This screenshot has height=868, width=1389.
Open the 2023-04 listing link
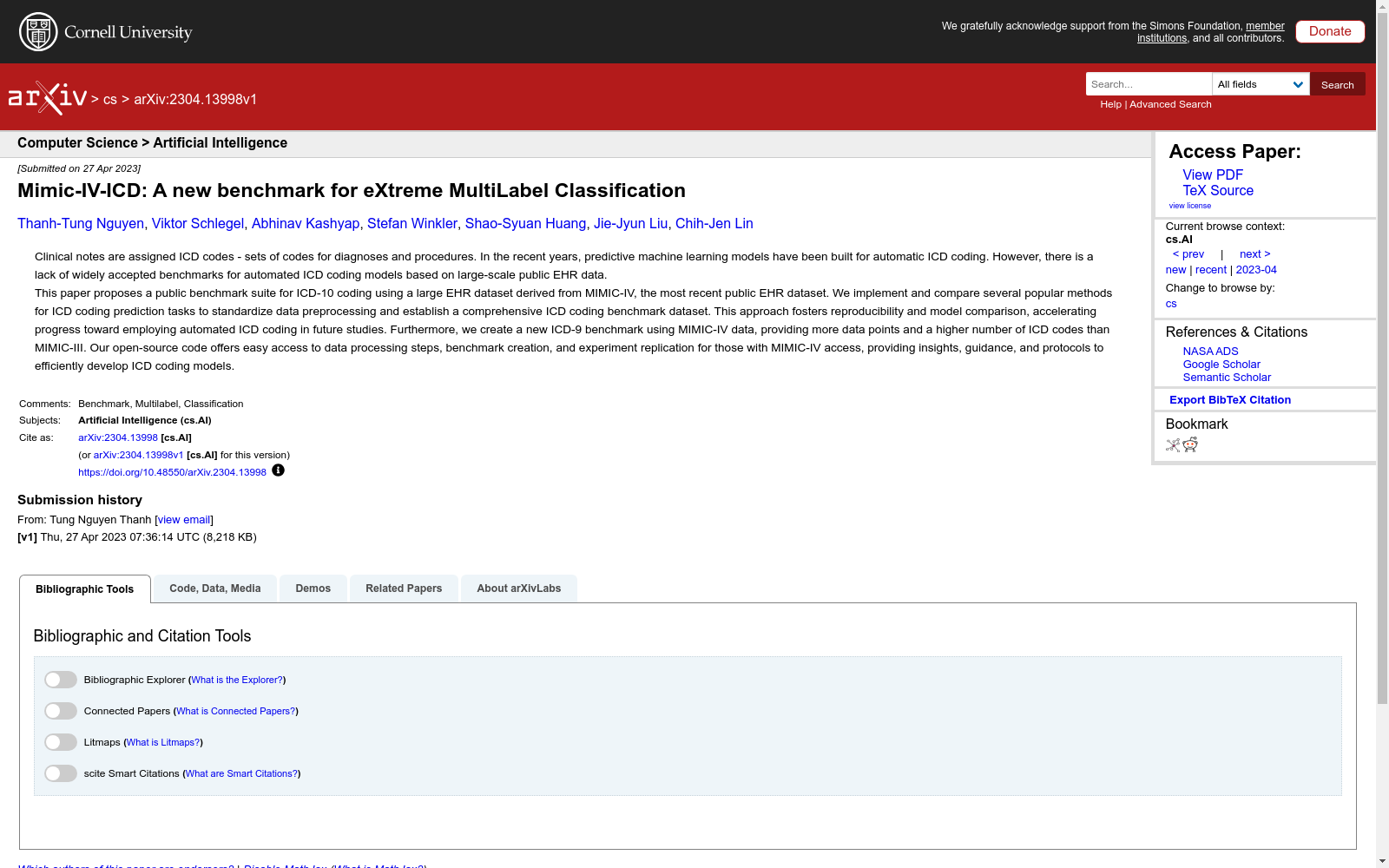click(1256, 270)
